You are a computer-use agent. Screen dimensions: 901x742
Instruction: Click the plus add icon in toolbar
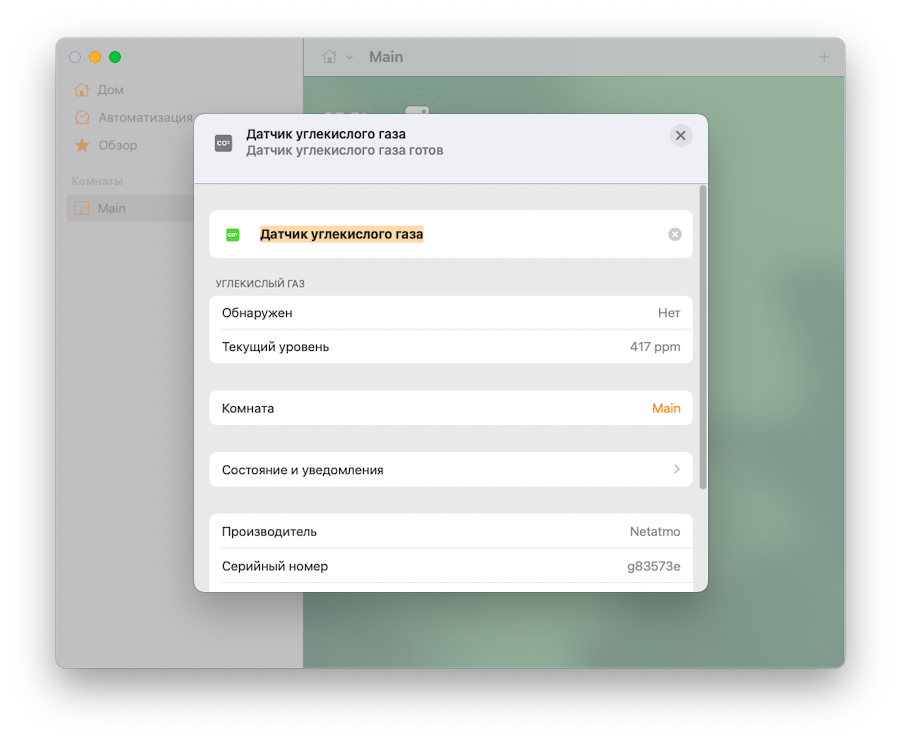point(824,57)
